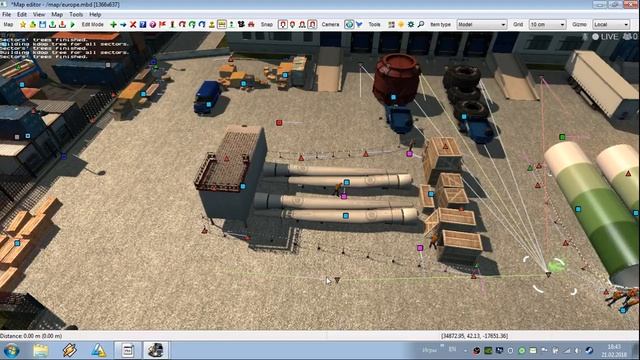Toggle the first Snap magnet icon
Viewport: 640px width, 360px height.
[282, 25]
